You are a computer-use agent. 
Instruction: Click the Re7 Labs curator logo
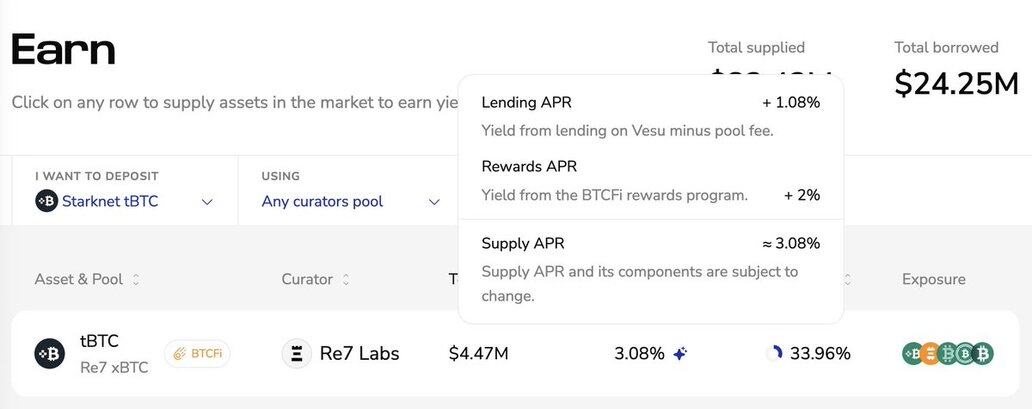(297, 353)
